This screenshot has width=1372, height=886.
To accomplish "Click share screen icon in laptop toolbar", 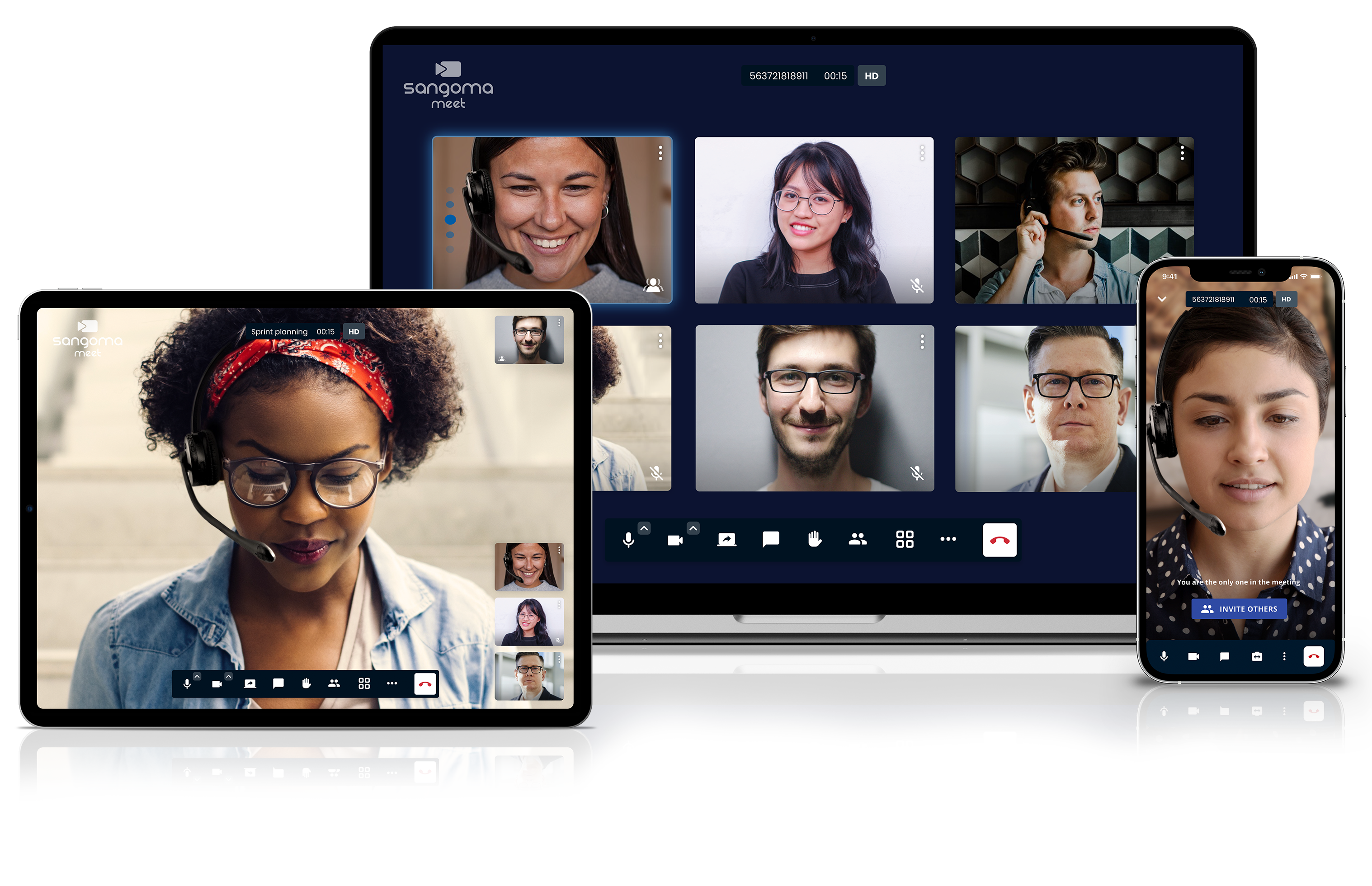I will 726,540.
